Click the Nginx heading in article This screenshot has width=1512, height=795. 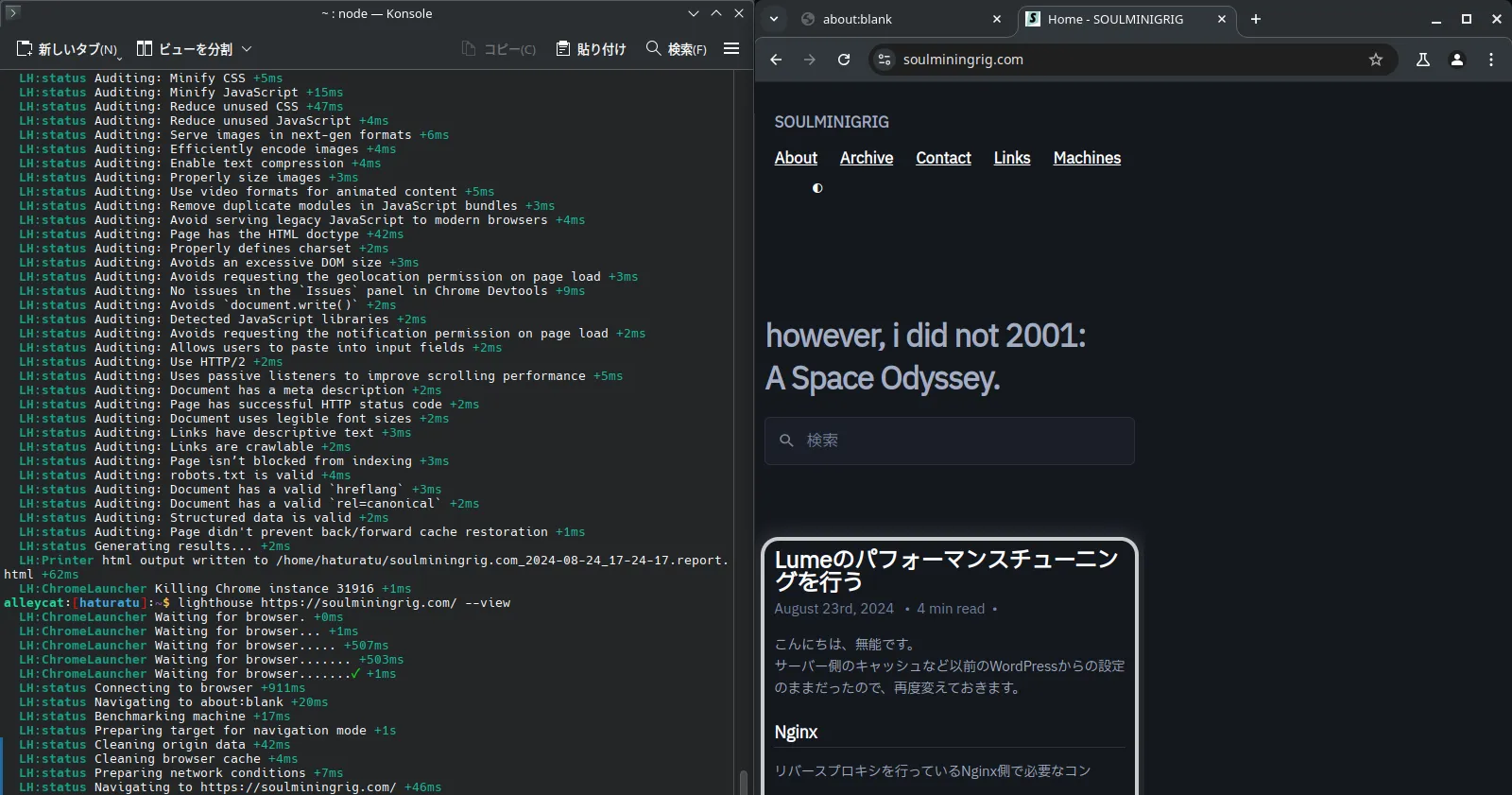tap(796, 733)
